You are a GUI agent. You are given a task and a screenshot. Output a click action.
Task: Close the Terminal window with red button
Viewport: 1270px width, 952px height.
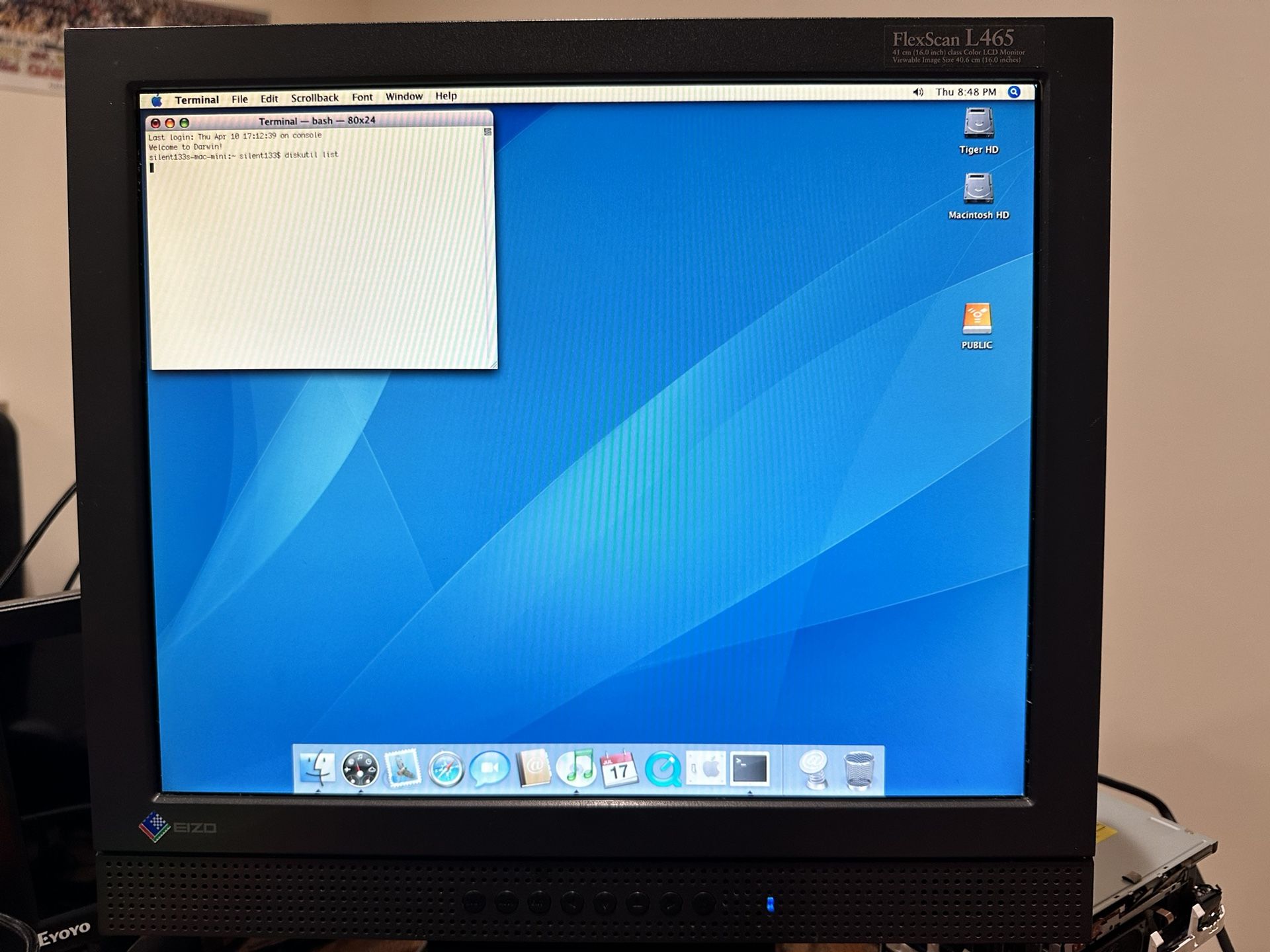[155, 123]
